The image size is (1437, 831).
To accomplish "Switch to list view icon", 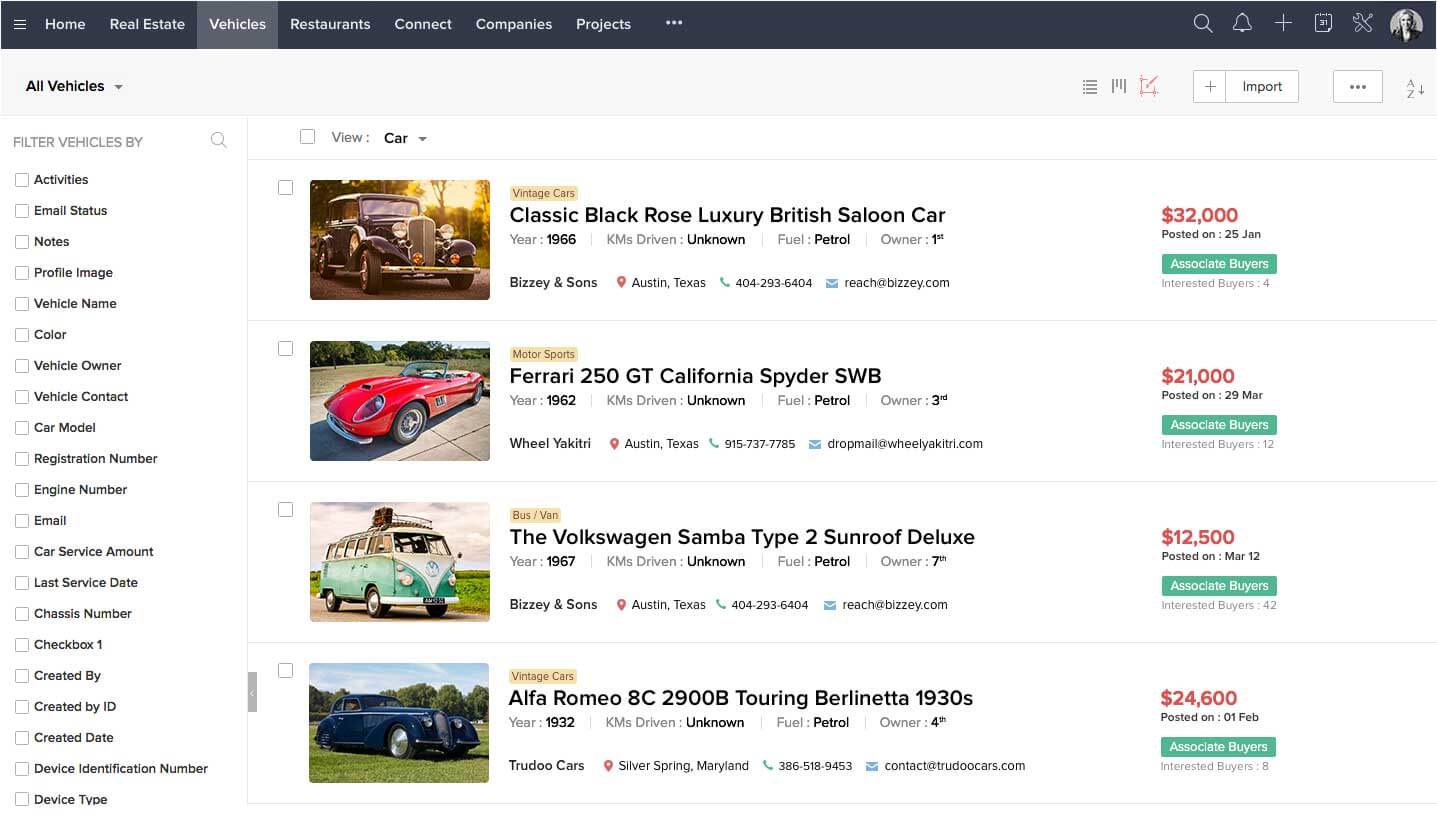I will 1090,87.
